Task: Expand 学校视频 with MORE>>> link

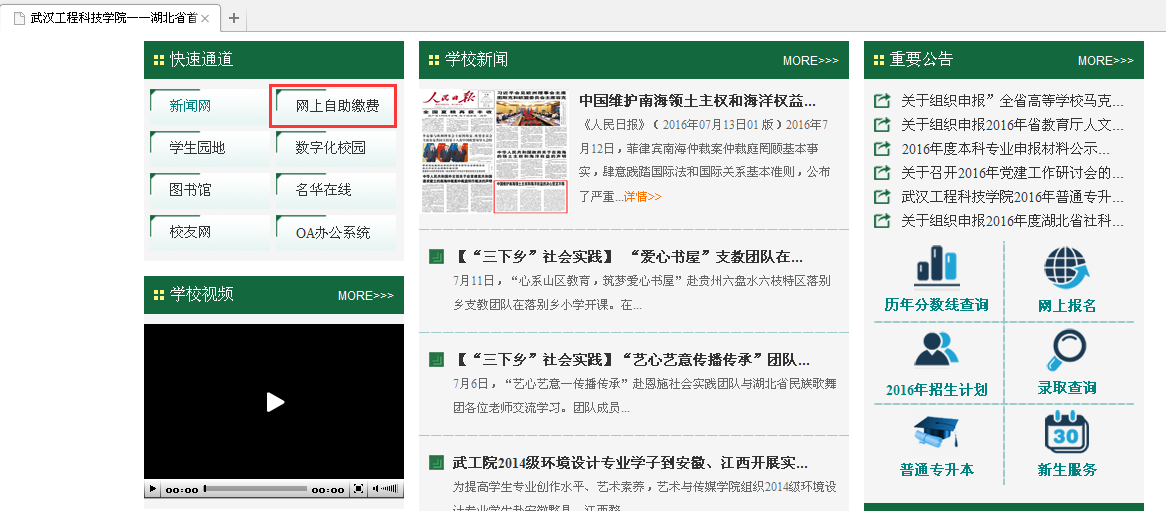Action: pyautogui.click(x=365, y=296)
